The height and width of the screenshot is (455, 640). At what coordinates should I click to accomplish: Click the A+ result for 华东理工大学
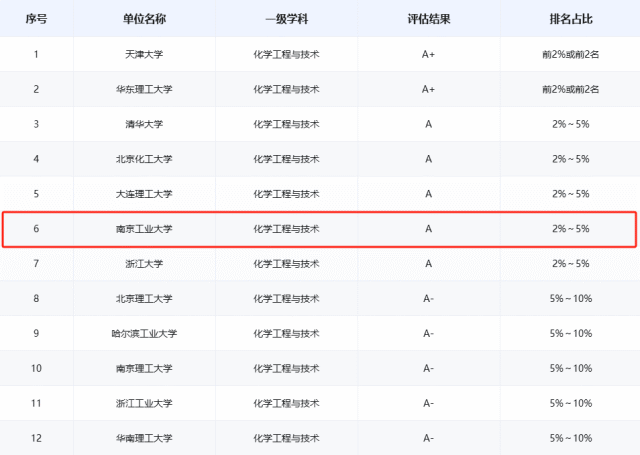[x=428, y=89]
